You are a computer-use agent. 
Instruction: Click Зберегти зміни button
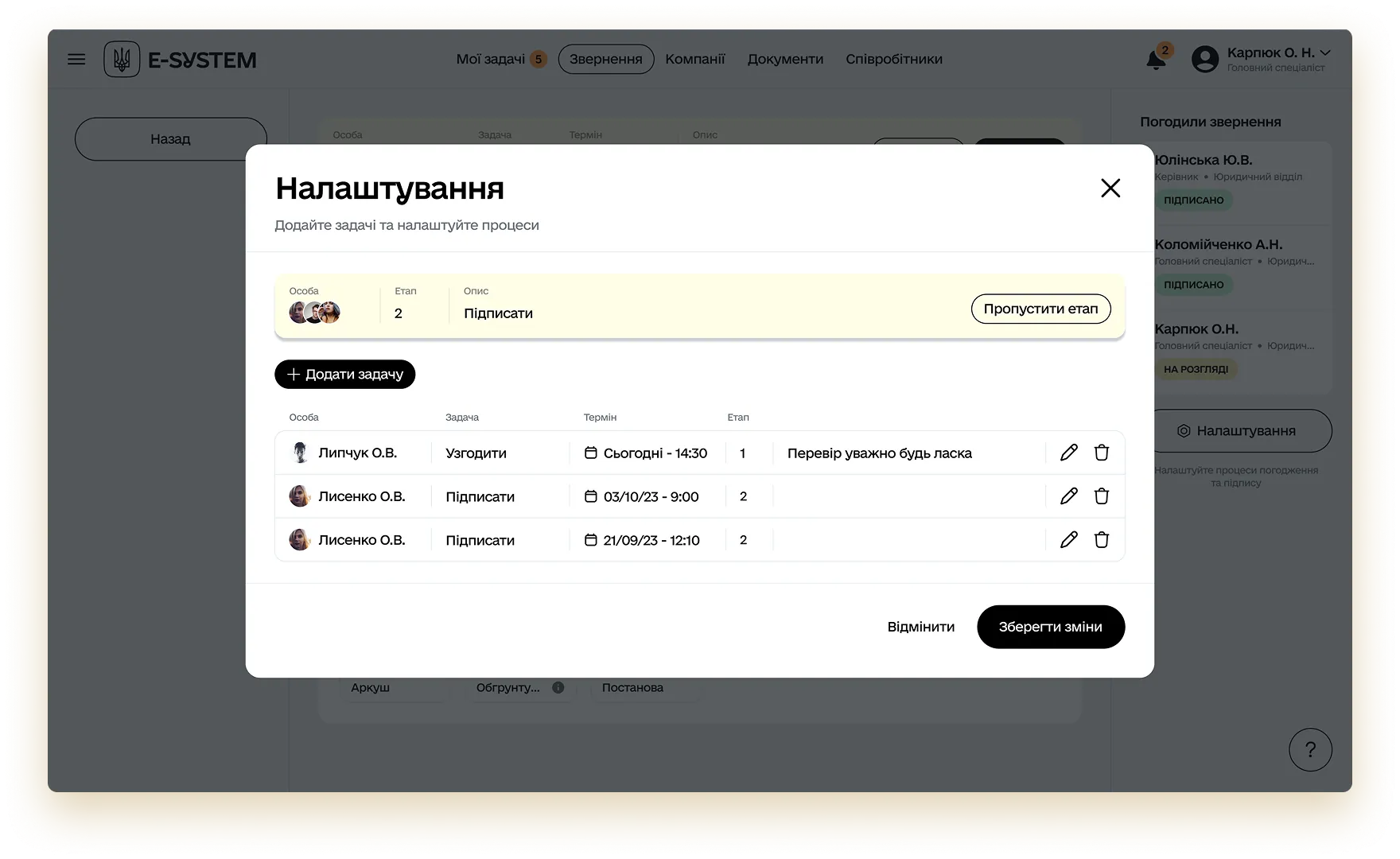pyautogui.click(x=1051, y=627)
